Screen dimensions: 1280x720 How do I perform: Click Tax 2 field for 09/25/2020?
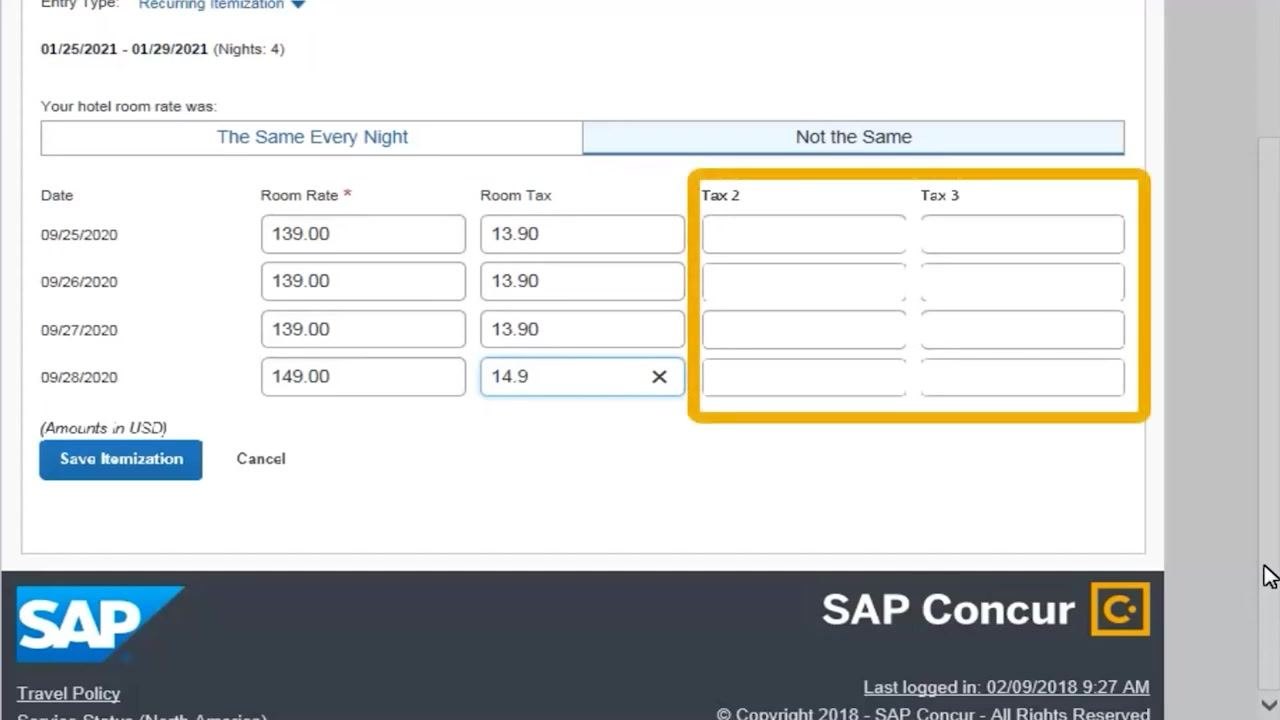point(804,234)
